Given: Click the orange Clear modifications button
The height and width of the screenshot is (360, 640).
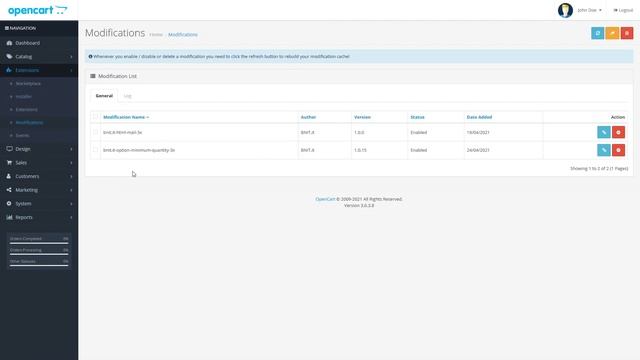Looking at the screenshot, I should coord(612,33).
